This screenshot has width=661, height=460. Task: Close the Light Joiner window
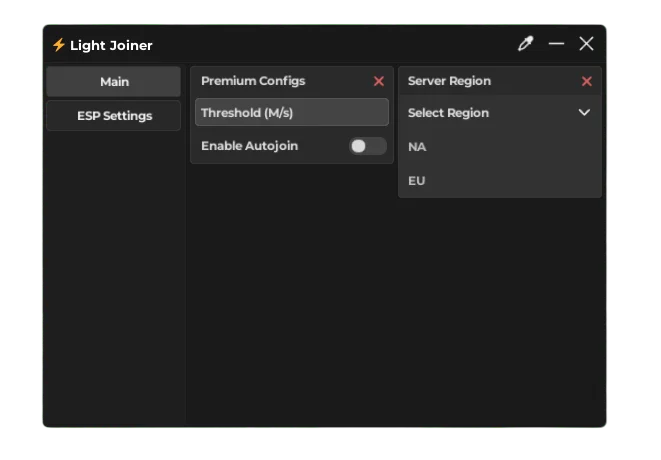coord(586,44)
